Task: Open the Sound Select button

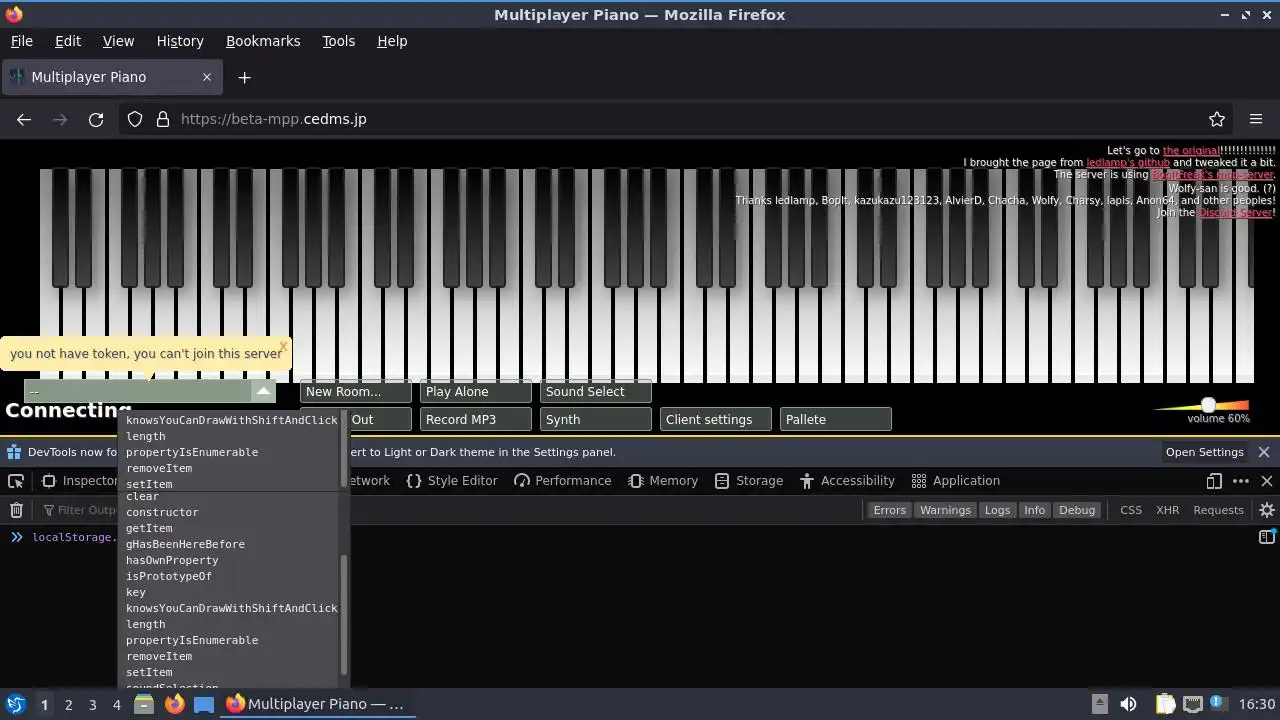Action: 596,392
